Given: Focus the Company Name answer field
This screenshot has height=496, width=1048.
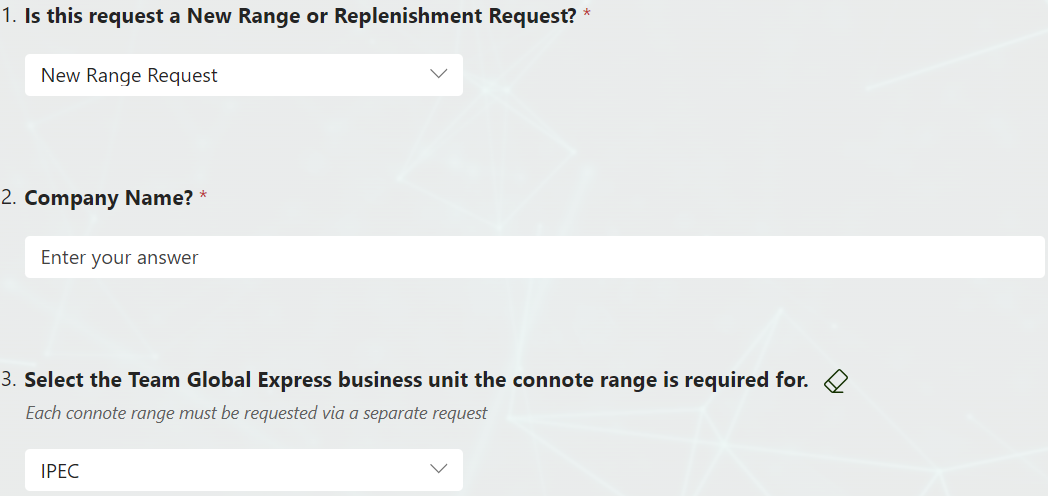Looking at the screenshot, I should tap(535, 257).
